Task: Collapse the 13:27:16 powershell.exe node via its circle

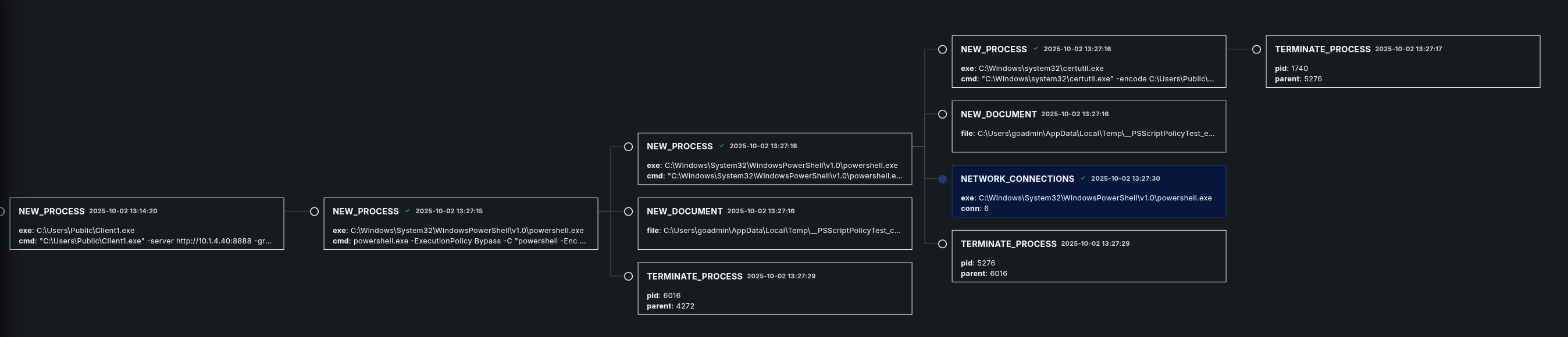Action: tap(628, 146)
